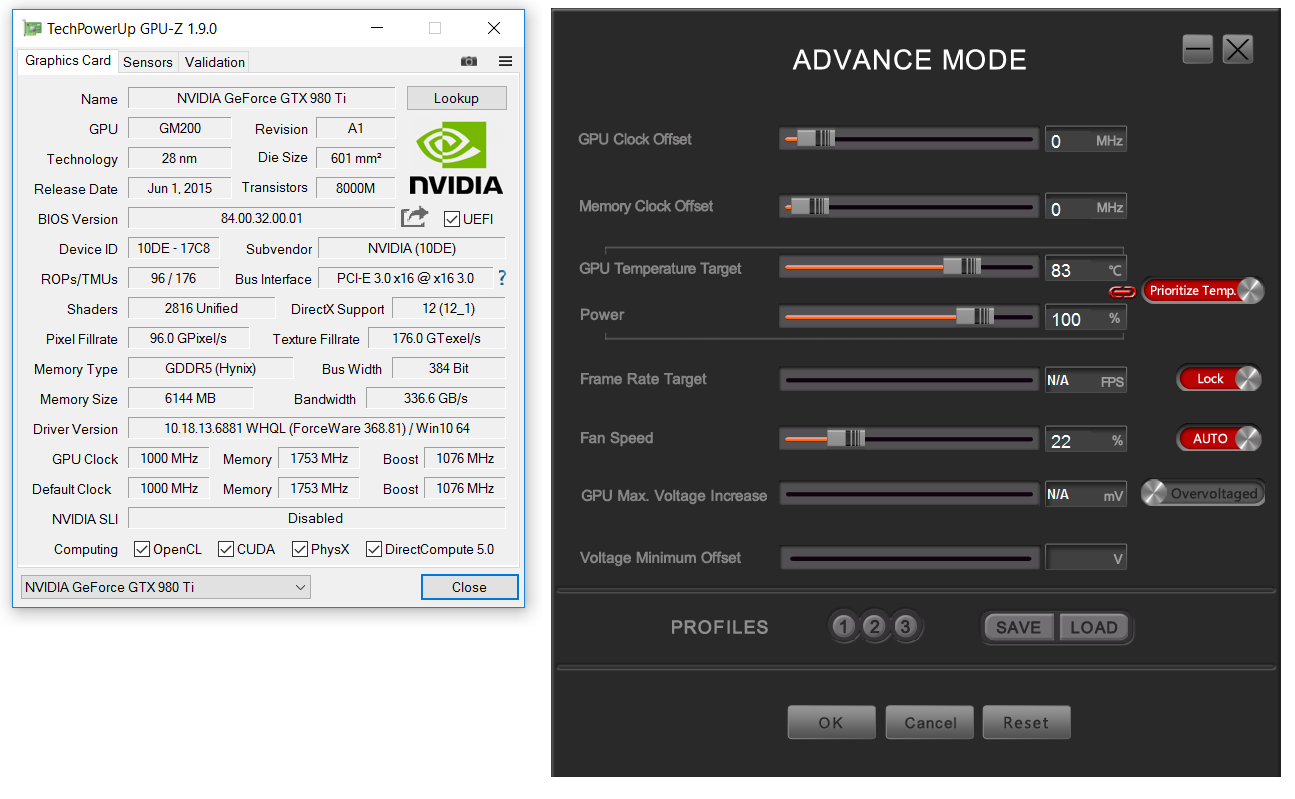Image resolution: width=1295 pixels, height=799 pixels.
Task: Click the LOAD profile button
Action: click(x=1094, y=627)
